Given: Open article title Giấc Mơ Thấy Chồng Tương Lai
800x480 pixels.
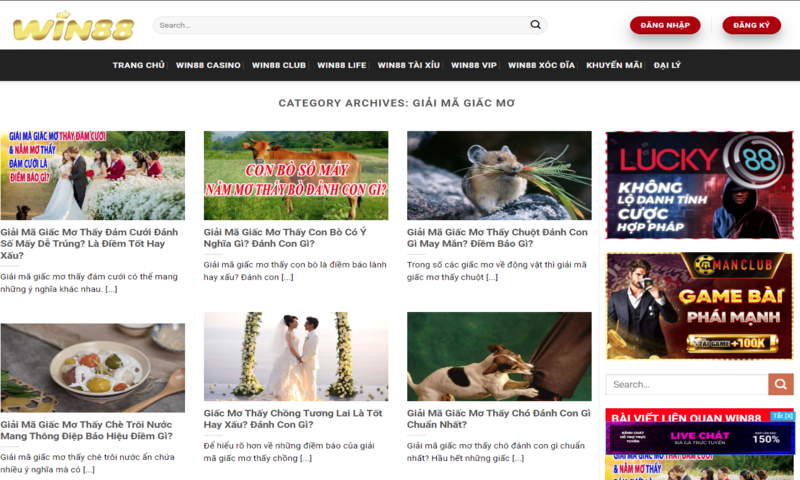Looking at the screenshot, I should (x=293, y=419).
